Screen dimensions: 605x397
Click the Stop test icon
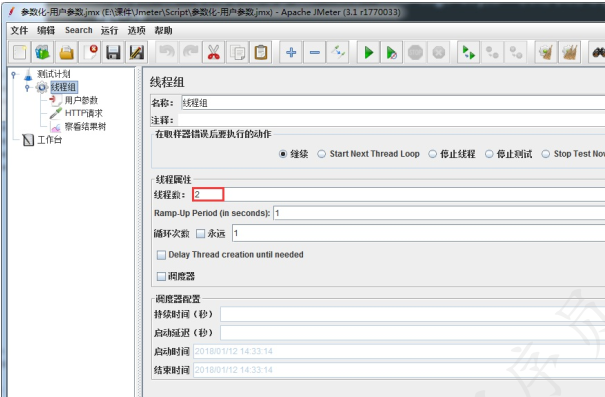[x=415, y=52]
